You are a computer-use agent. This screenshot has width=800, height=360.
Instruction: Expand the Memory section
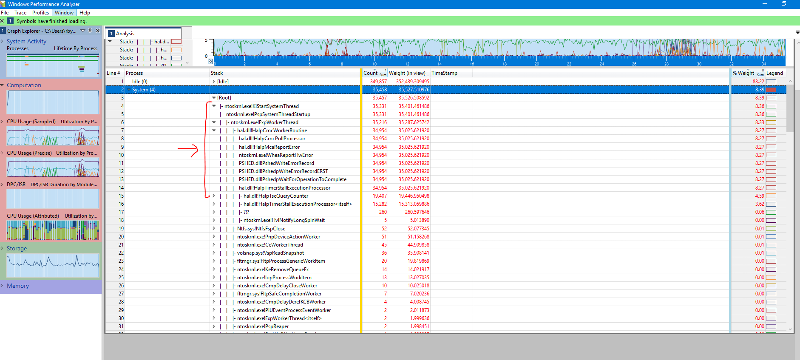(3, 286)
